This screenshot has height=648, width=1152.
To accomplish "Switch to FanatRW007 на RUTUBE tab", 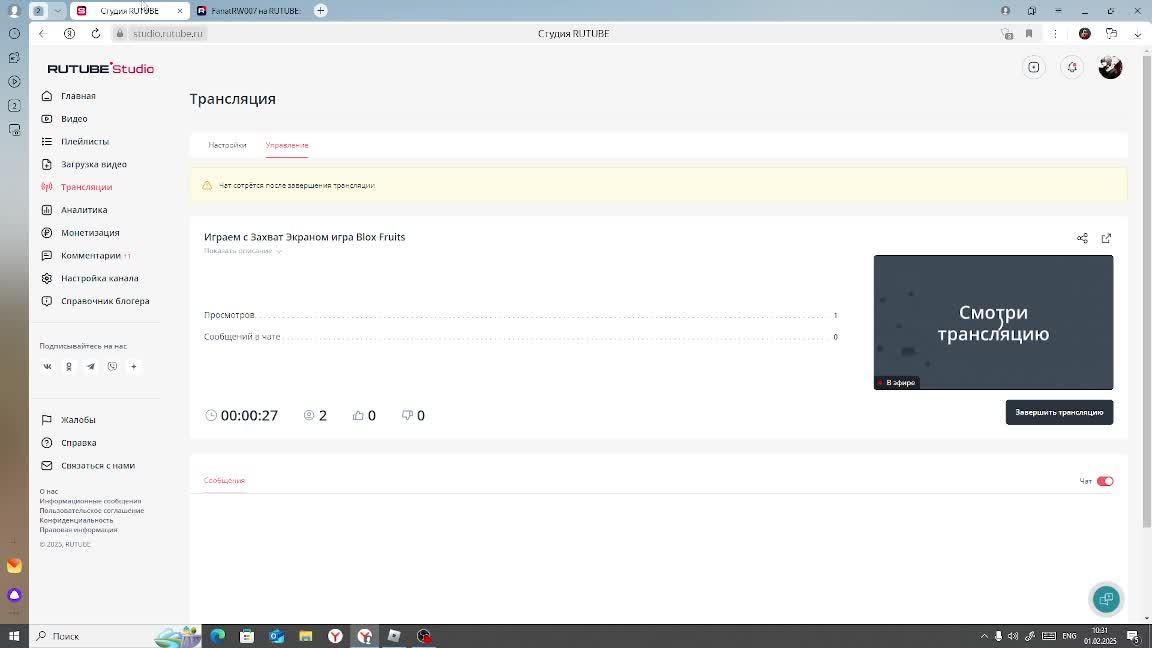I will (x=249, y=11).
